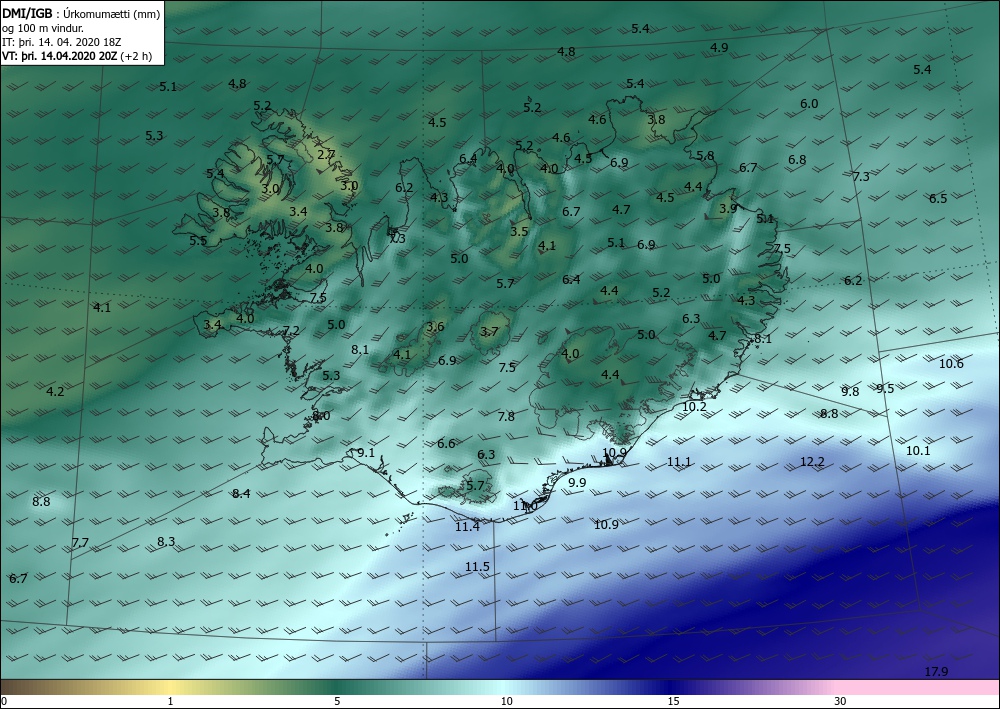Select the 10.1 value on the map

point(918,451)
